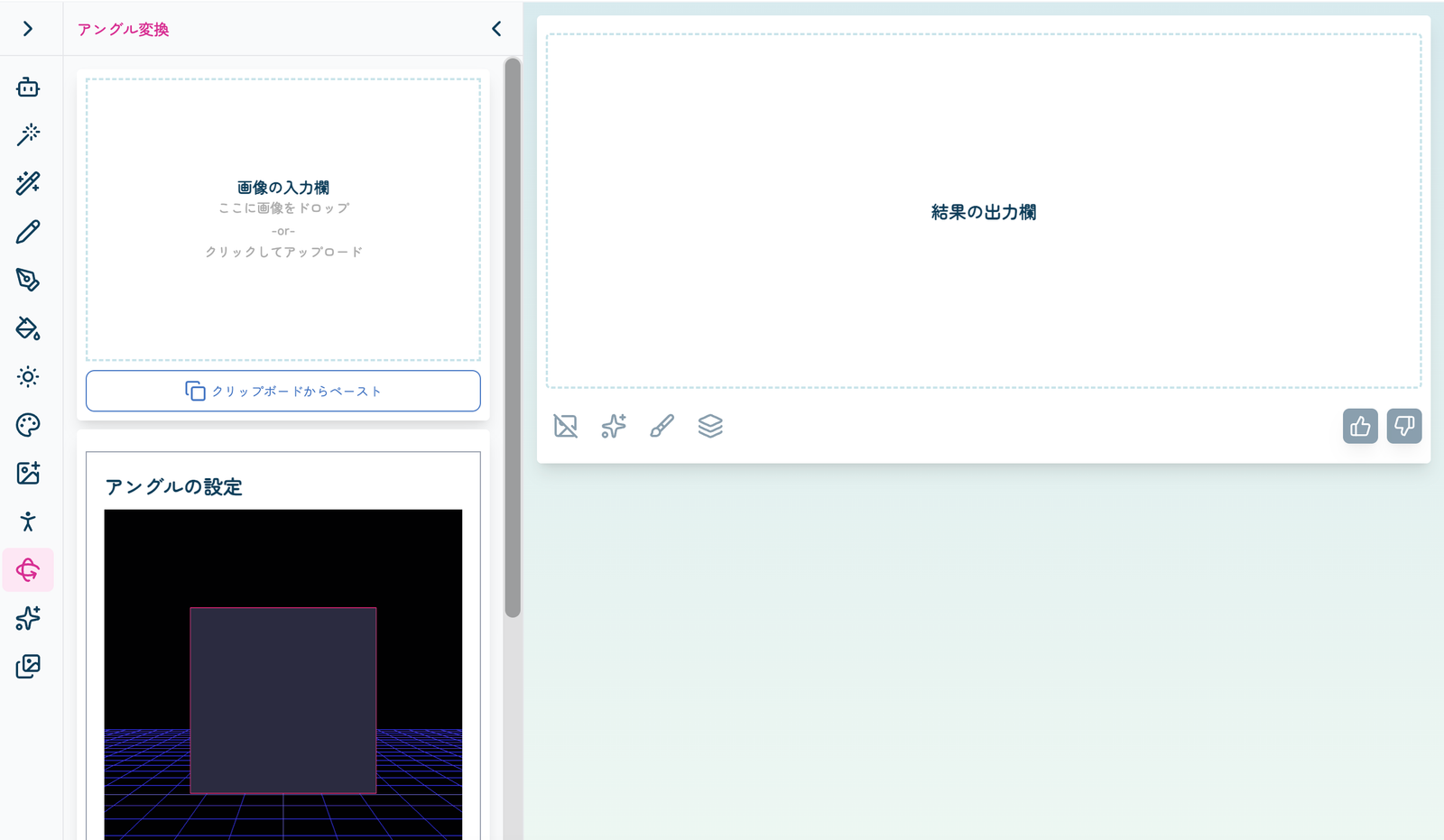
Task: Open the robot assistant tool
Action: pos(28,88)
